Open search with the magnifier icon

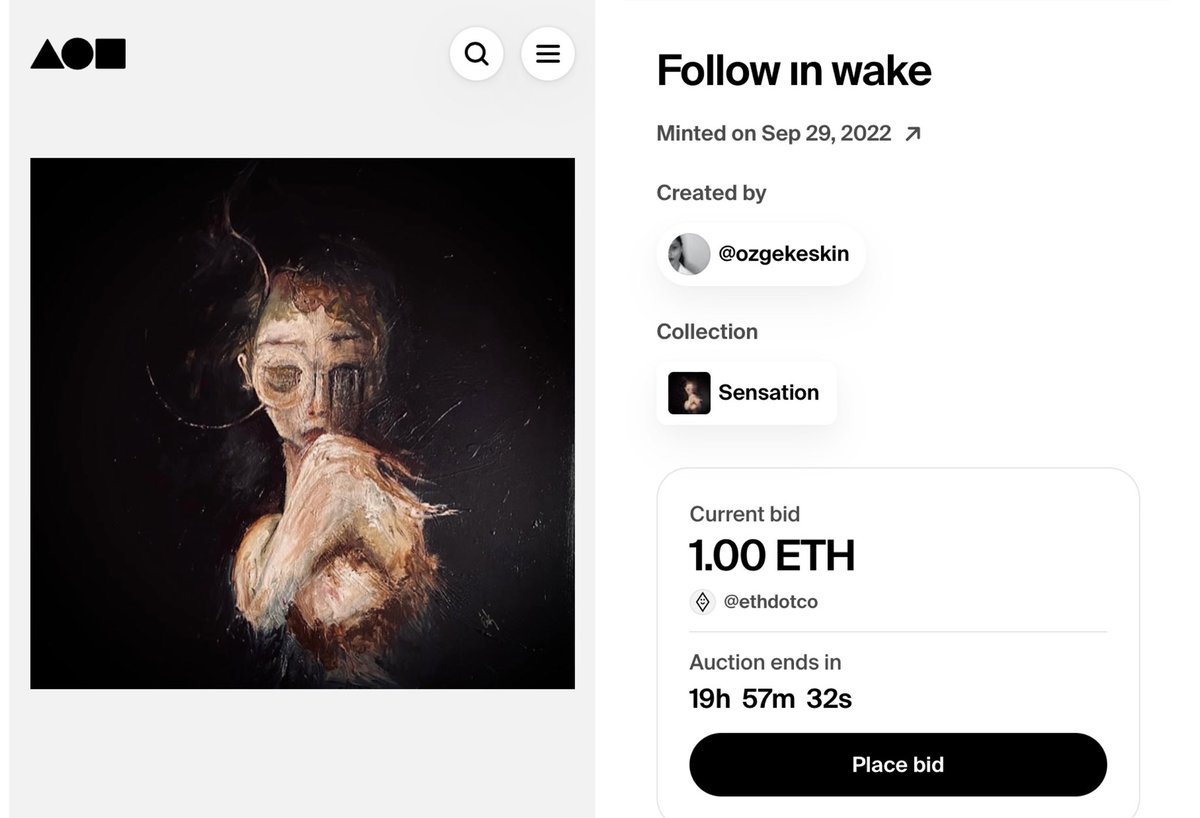click(477, 54)
